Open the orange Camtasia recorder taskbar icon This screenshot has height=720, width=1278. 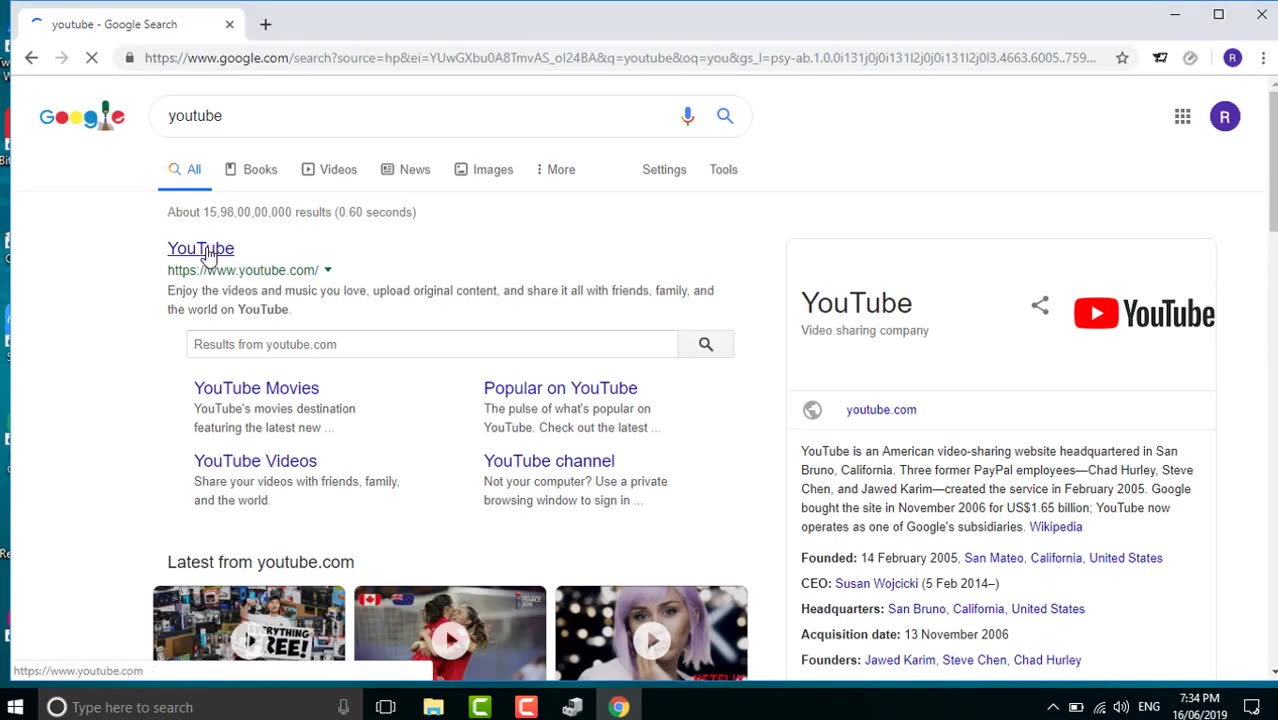(x=526, y=707)
